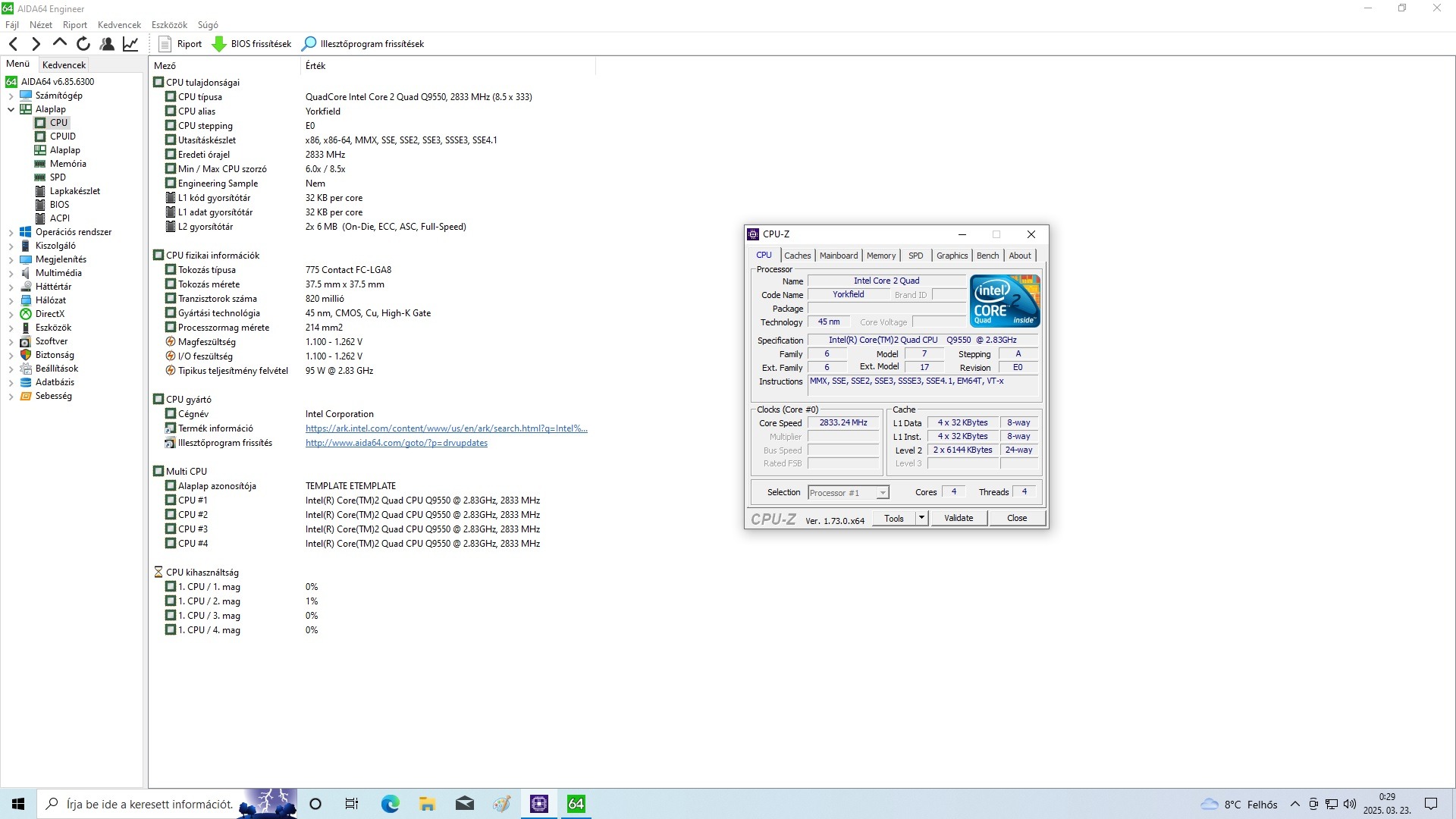Open the Nézet menu
Viewport: 1456px width, 819px height.
41,25
